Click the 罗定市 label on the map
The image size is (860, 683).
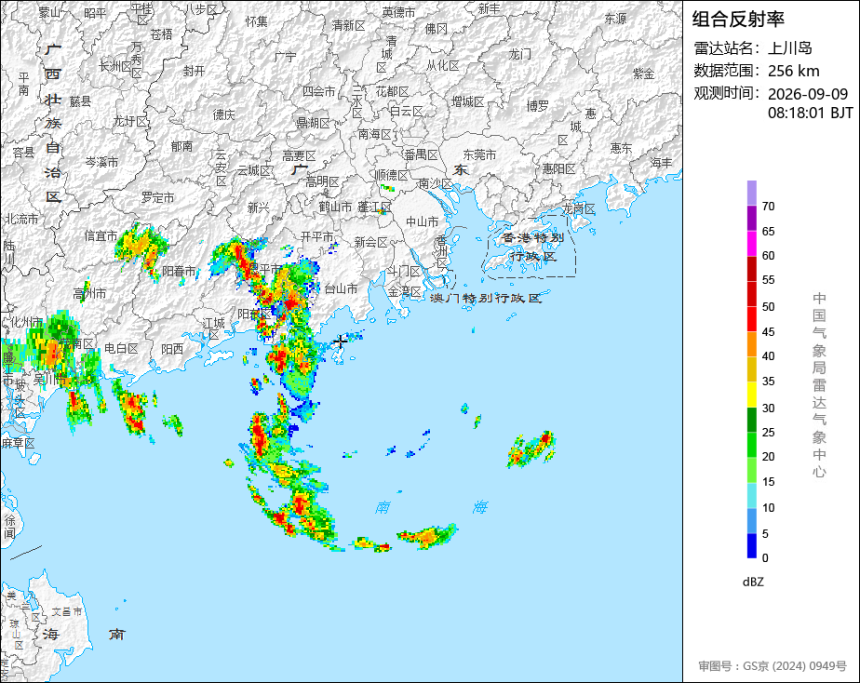pos(158,197)
